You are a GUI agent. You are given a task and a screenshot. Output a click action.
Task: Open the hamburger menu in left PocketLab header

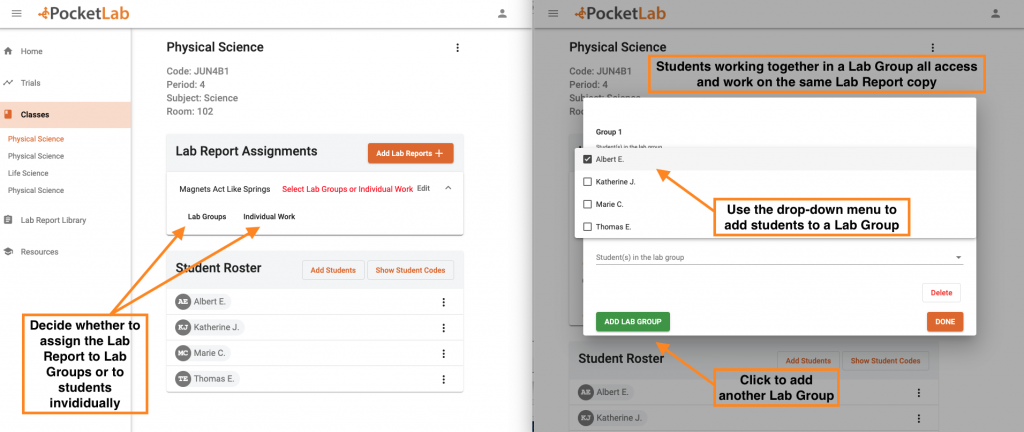16,13
